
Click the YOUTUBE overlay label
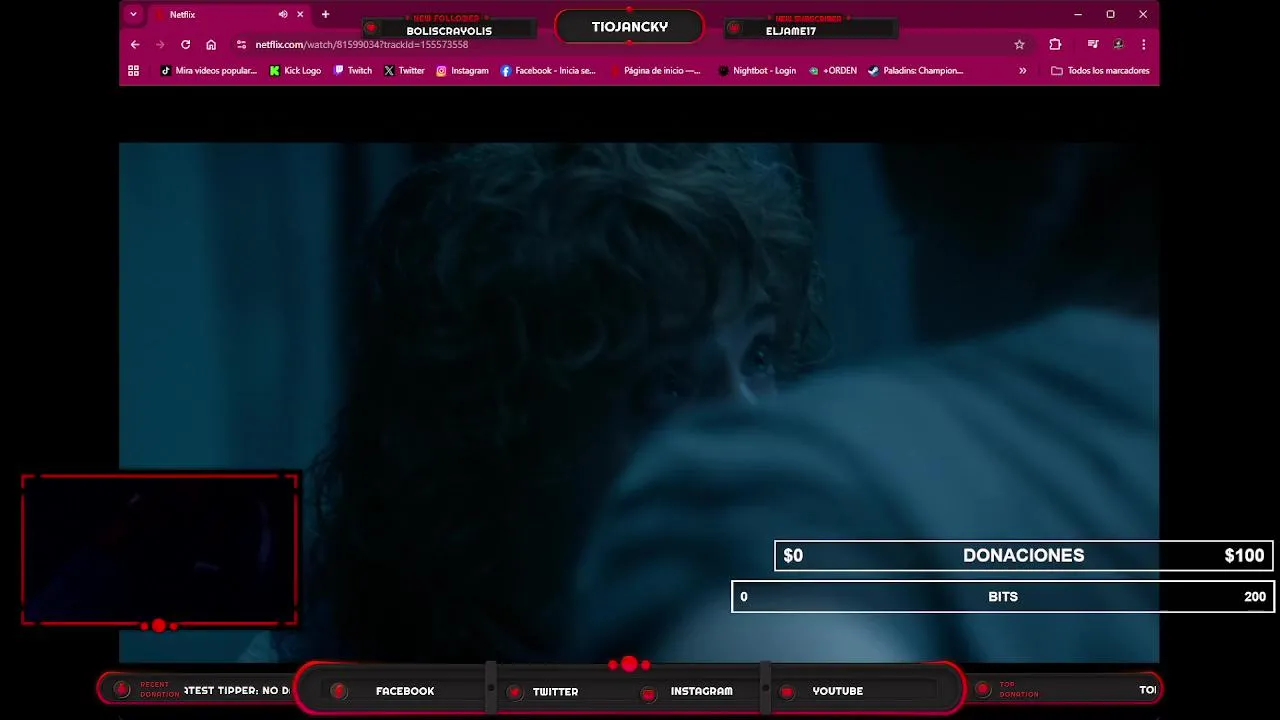(838, 691)
